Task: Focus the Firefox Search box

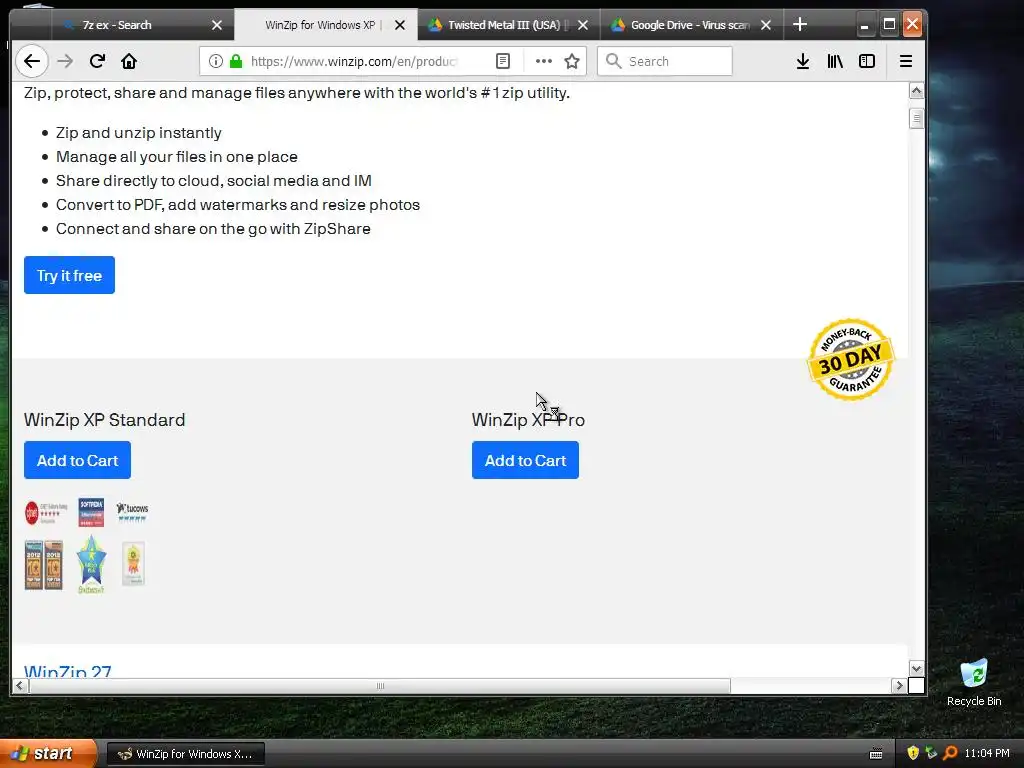Action: pos(665,61)
